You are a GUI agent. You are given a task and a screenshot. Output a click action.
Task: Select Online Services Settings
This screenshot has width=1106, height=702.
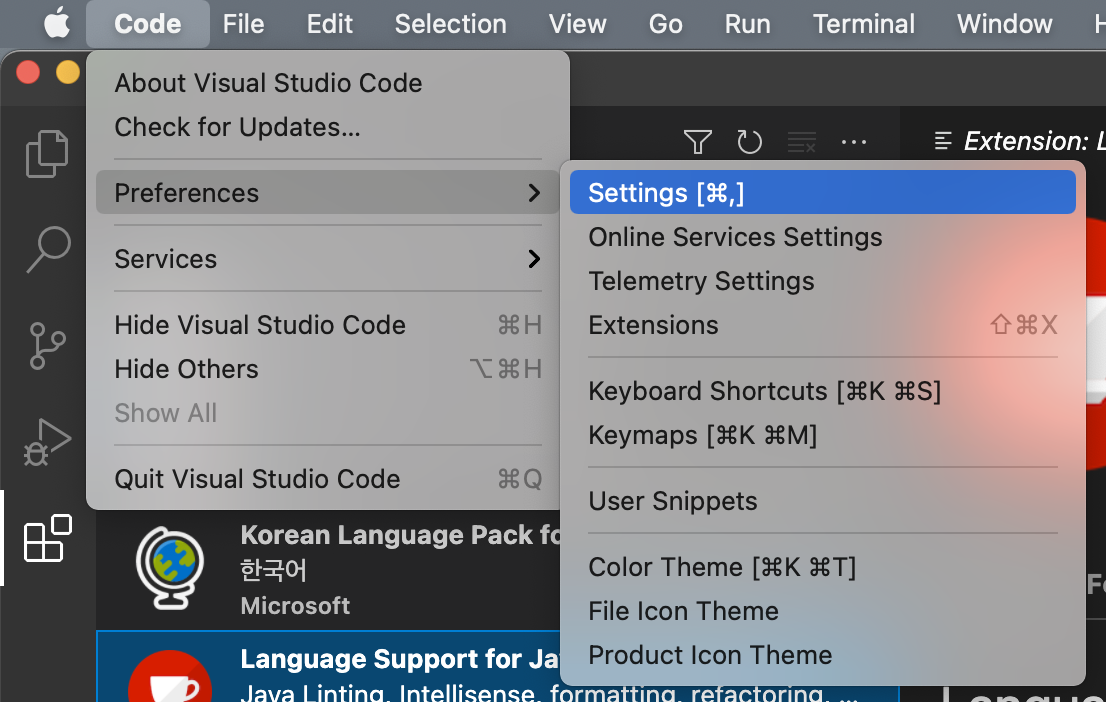[x=822, y=237]
